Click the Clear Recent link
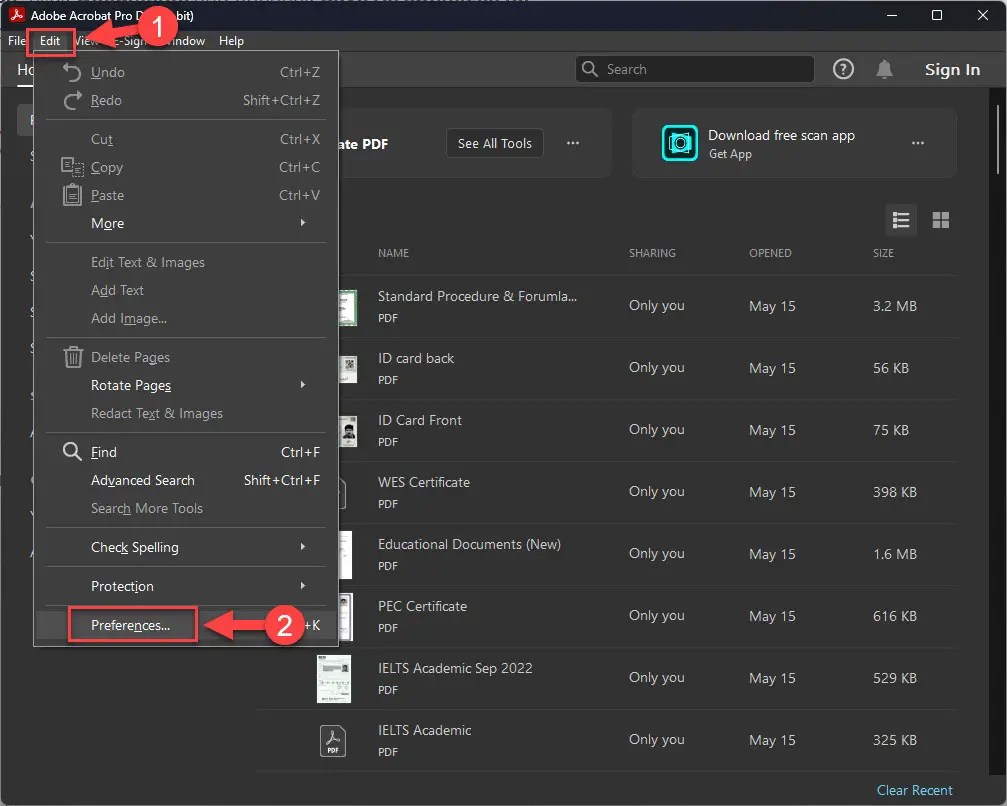 914,790
